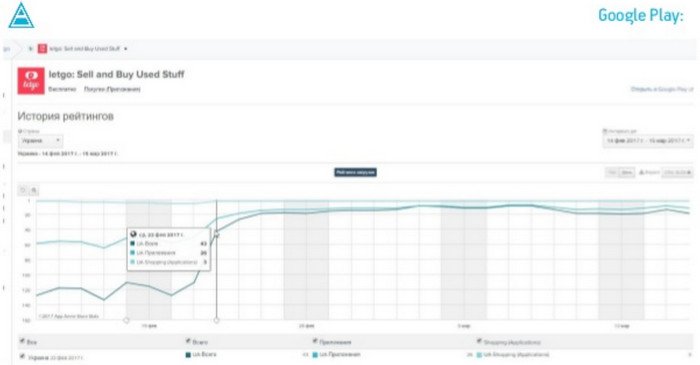The height and width of the screenshot is (365, 700).
Task: Switch to the День granularity button
Action: pos(627,172)
